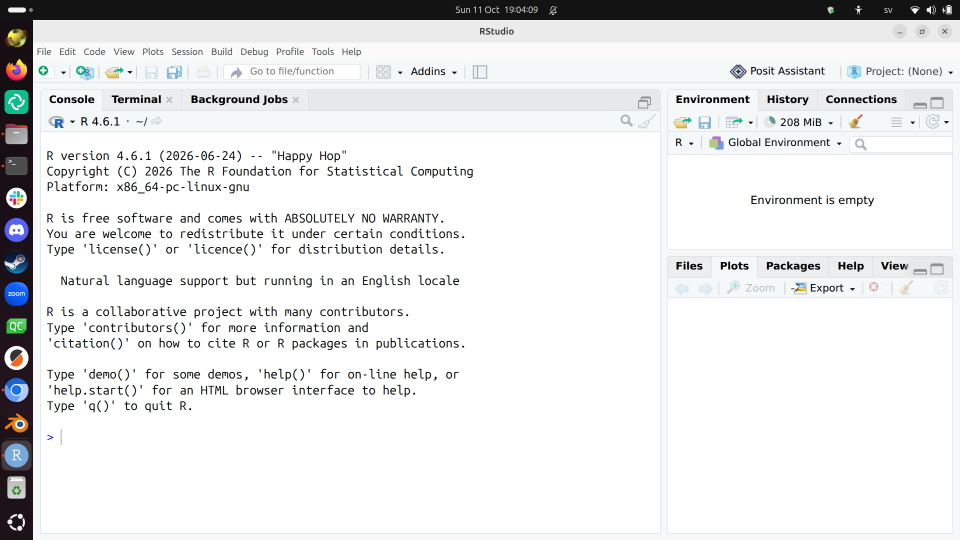The image size is (960, 540).
Task: Expand the panes layout dropdown arrow
Action: click(x=400, y=72)
